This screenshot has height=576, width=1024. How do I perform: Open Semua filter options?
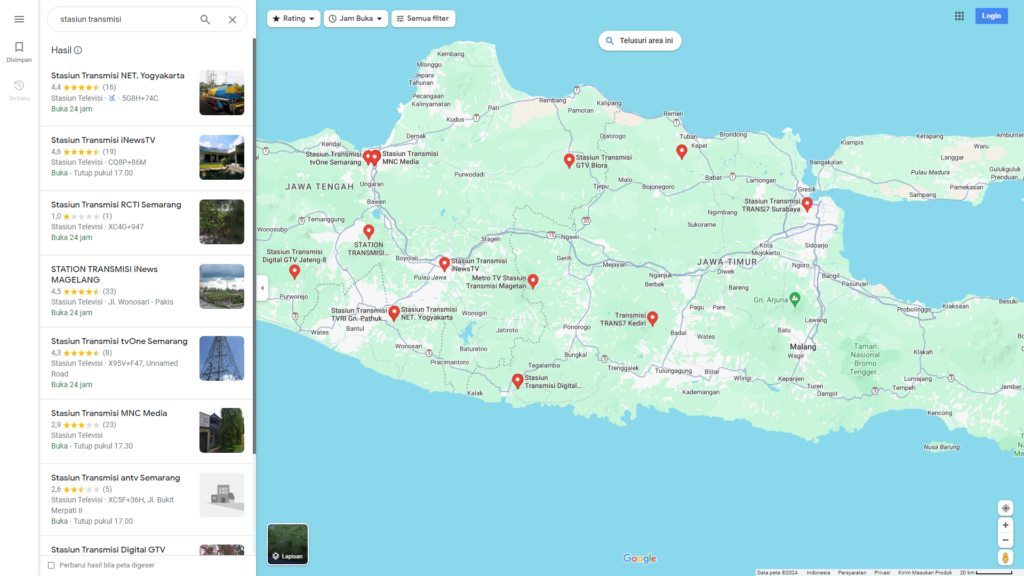coord(423,19)
